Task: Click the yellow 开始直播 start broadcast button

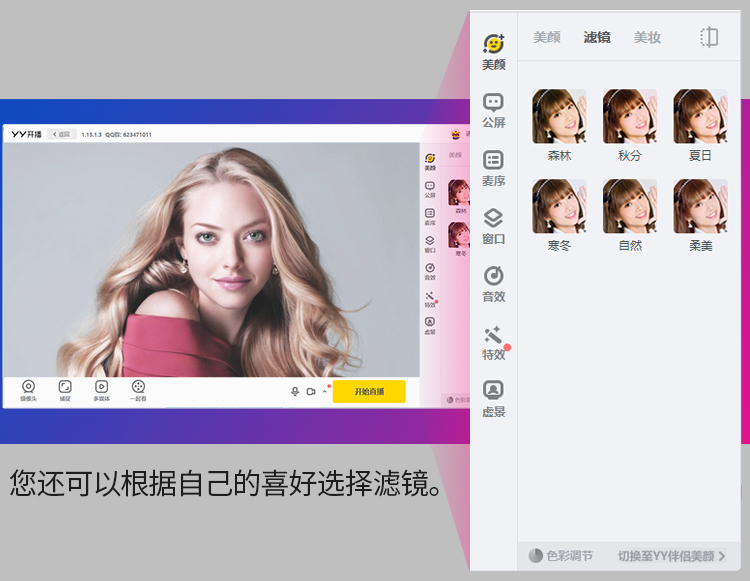Action: [x=369, y=391]
